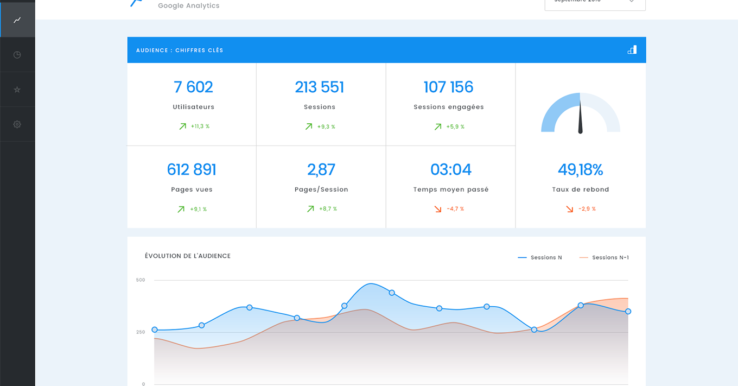Viewport: 738px width, 386px height.
Task: Click the Google Analytics subtitle at top
Action: point(188,6)
